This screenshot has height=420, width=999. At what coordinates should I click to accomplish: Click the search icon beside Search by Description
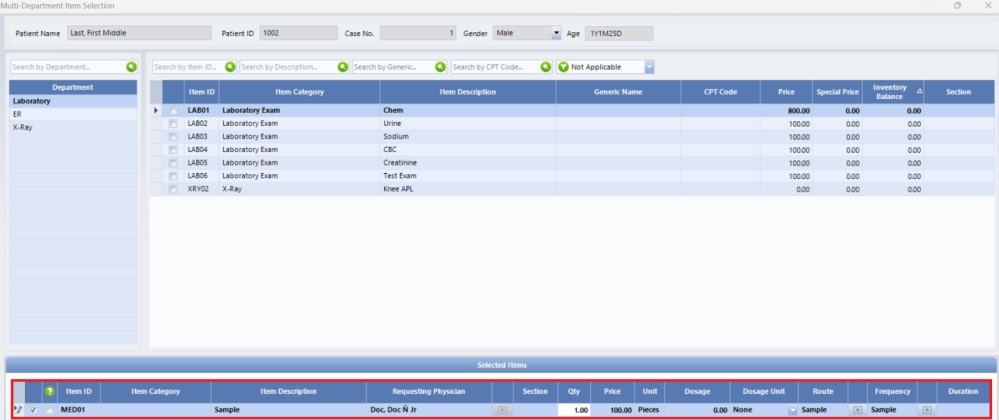tap(343, 67)
